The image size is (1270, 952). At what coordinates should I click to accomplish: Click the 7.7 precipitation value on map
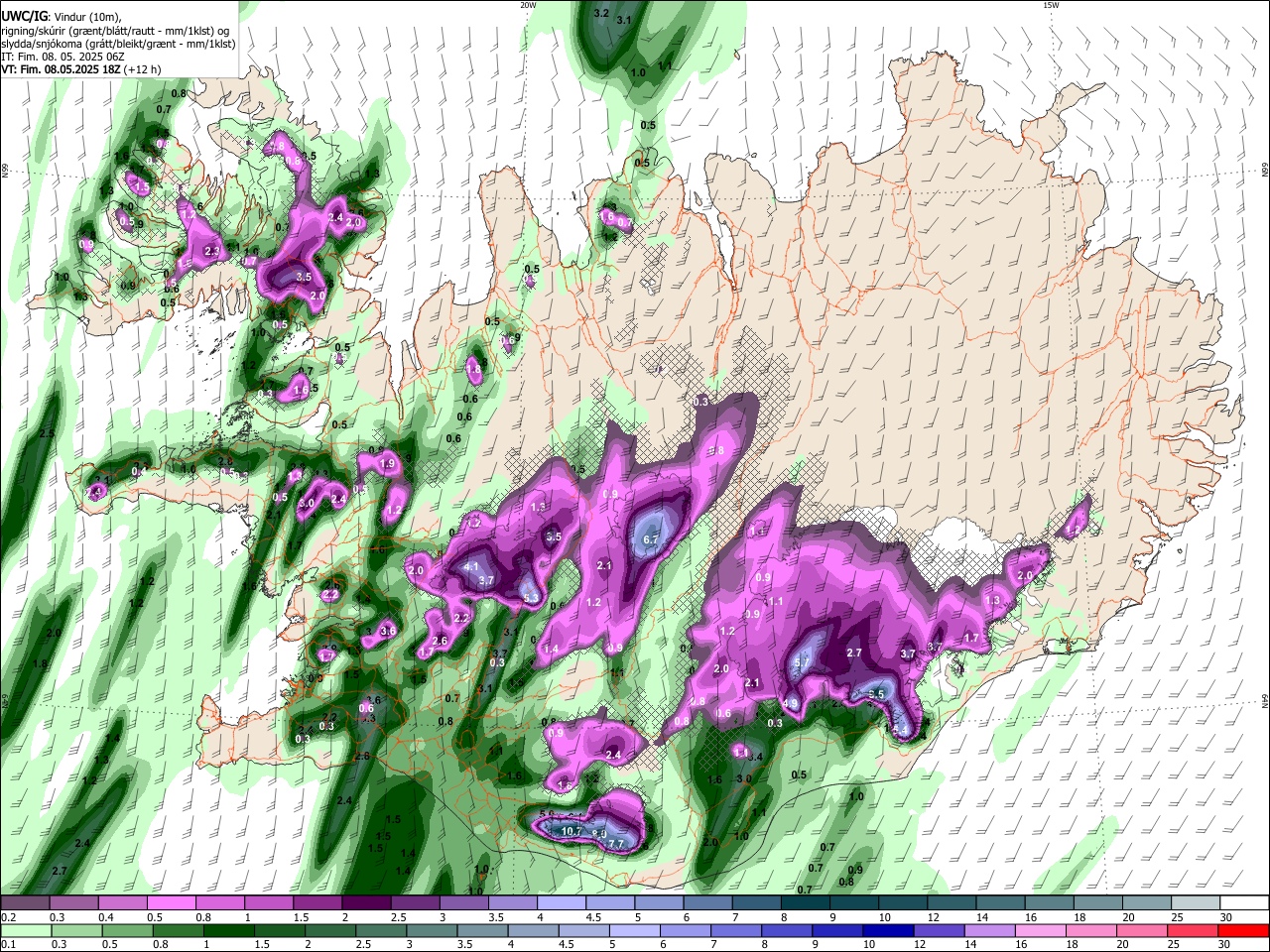click(615, 844)
